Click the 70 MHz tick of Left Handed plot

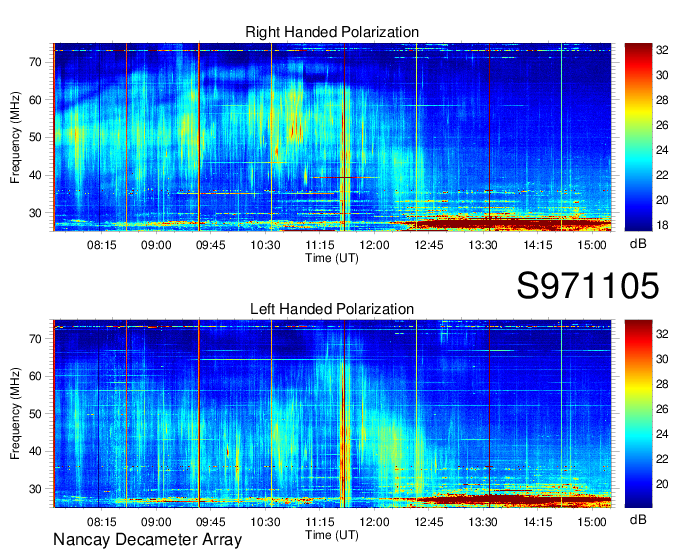(x=36, y=339)
